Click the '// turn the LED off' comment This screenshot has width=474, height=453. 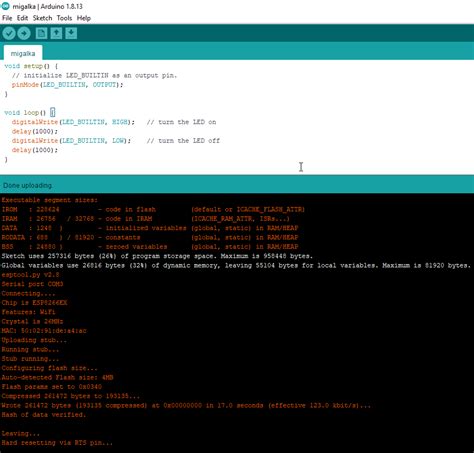[x=183, y=141]
